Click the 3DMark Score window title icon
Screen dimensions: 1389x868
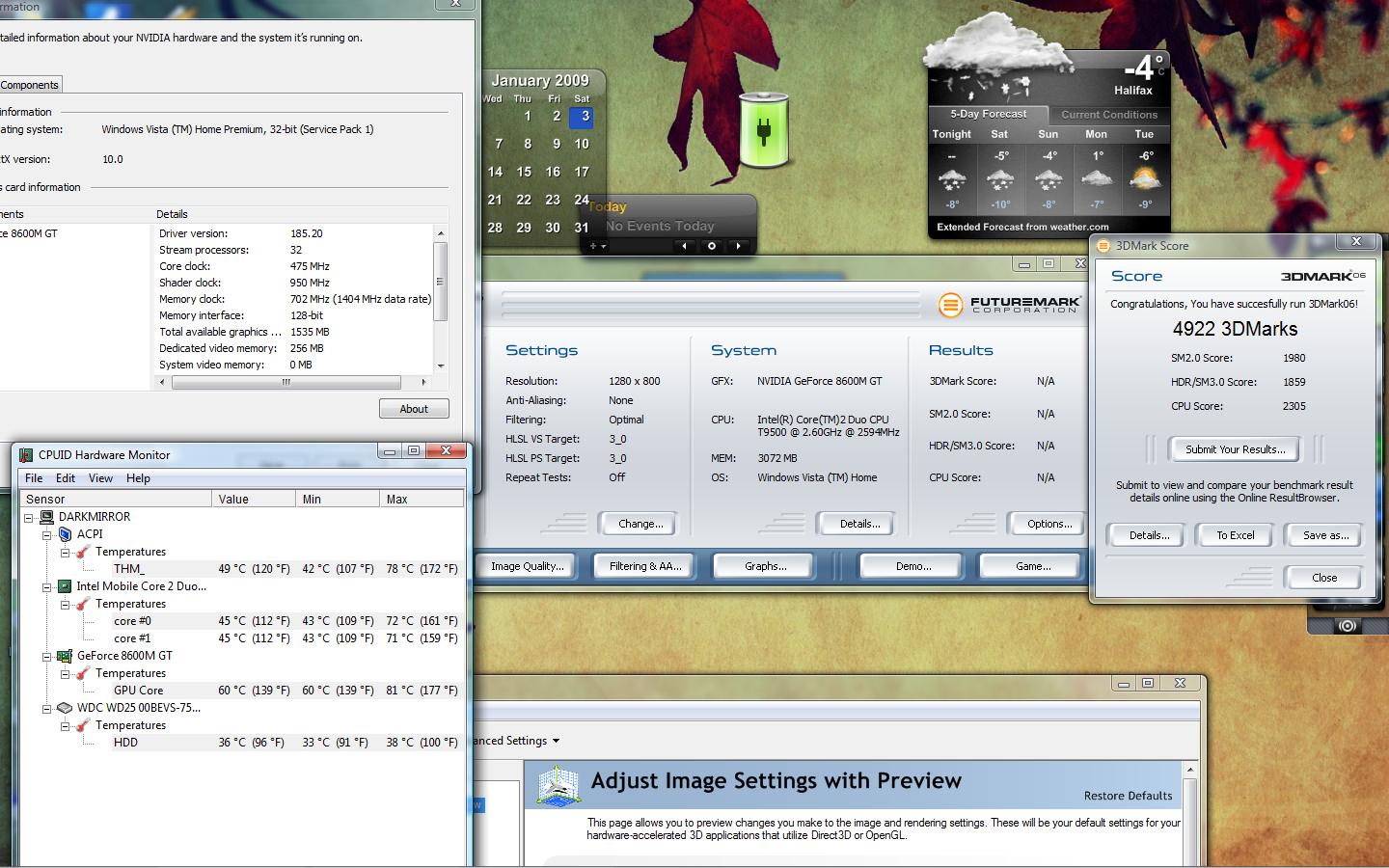(x=1103, y=246)
